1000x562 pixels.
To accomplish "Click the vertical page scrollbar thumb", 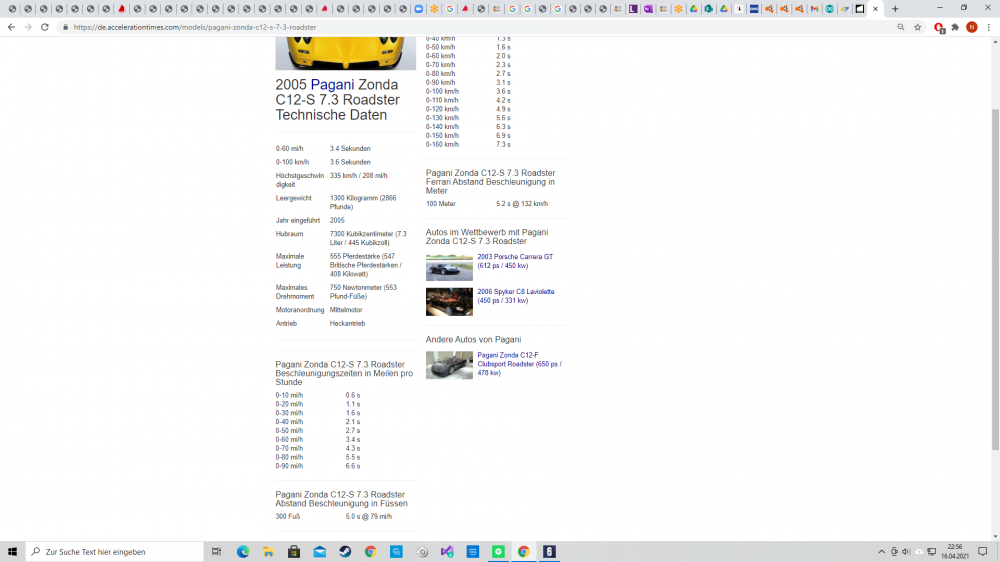I will [x=995, y=279].
